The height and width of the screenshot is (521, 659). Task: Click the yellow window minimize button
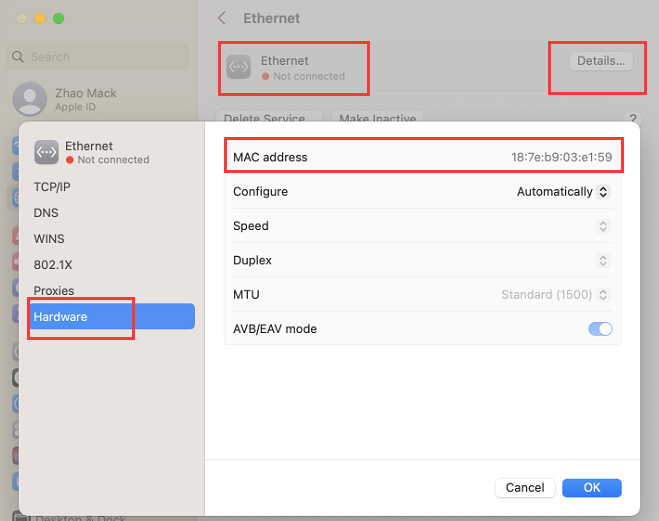pyautogui.click(x=40, y=19)
